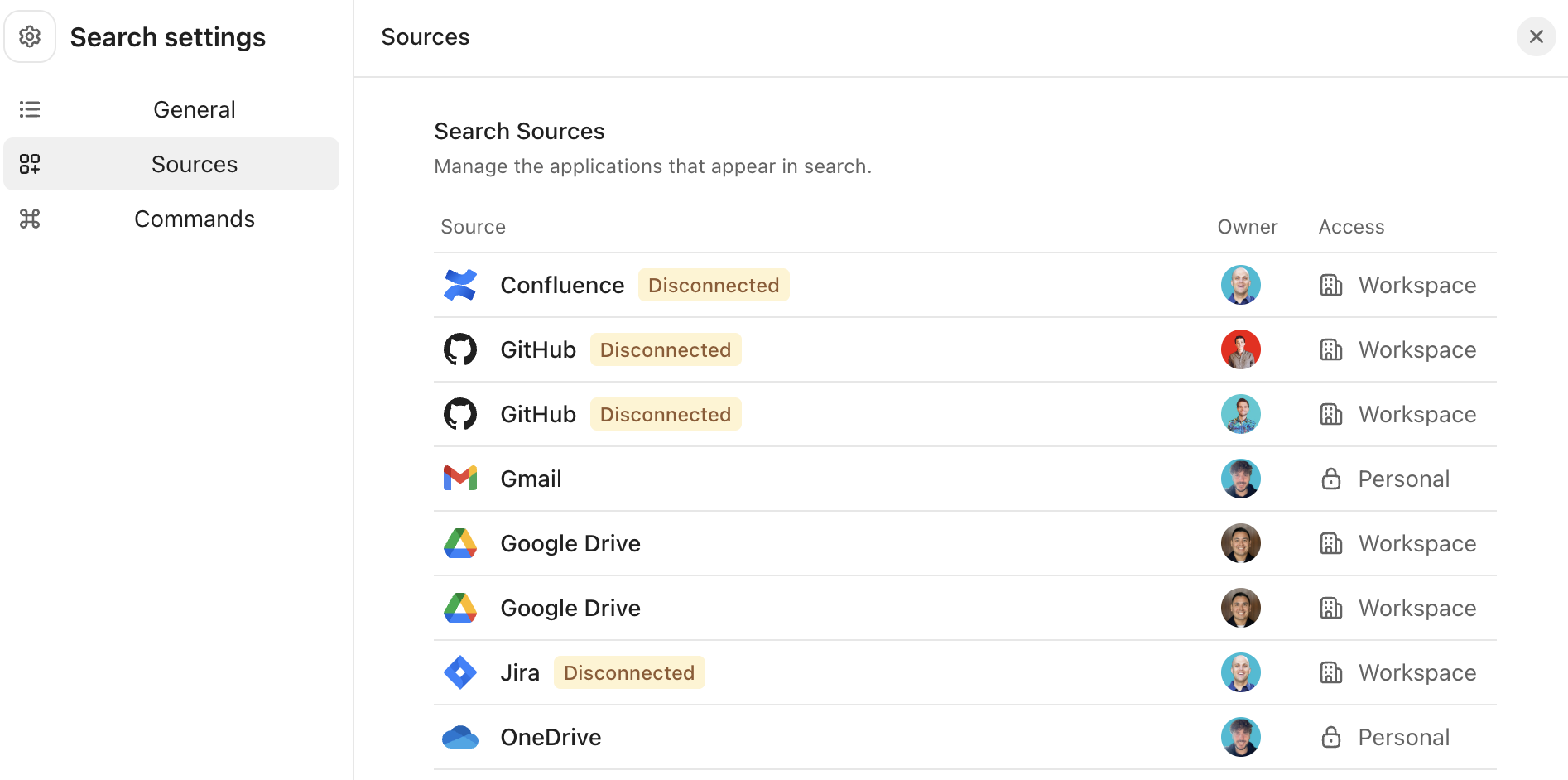The image size is (1568, 780).
Task: Click Confluence's Disconnected badge
Action: [714, 285]
